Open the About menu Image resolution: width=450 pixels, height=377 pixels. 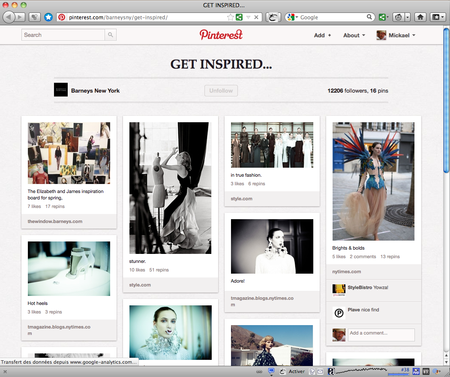(354, 35)
